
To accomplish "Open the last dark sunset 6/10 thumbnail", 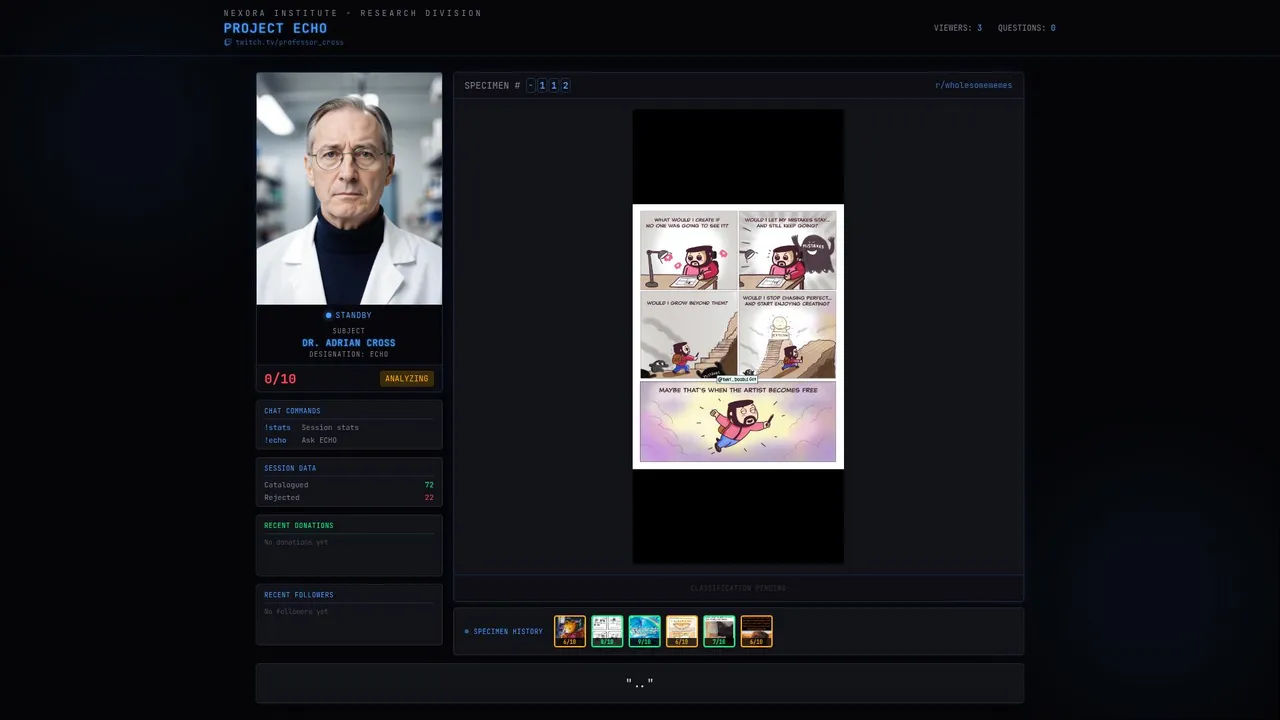I will (x=756, y=631).
